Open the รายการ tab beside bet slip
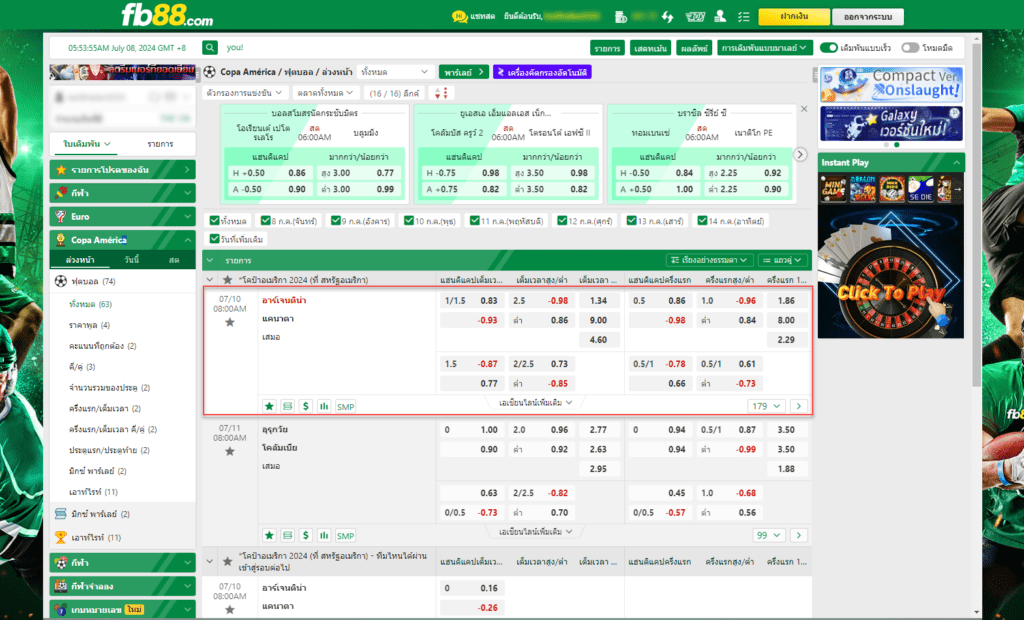Image resolution: width=1024 pixels, height=620 pixels. pyautogui.click(x=160, y=144)
